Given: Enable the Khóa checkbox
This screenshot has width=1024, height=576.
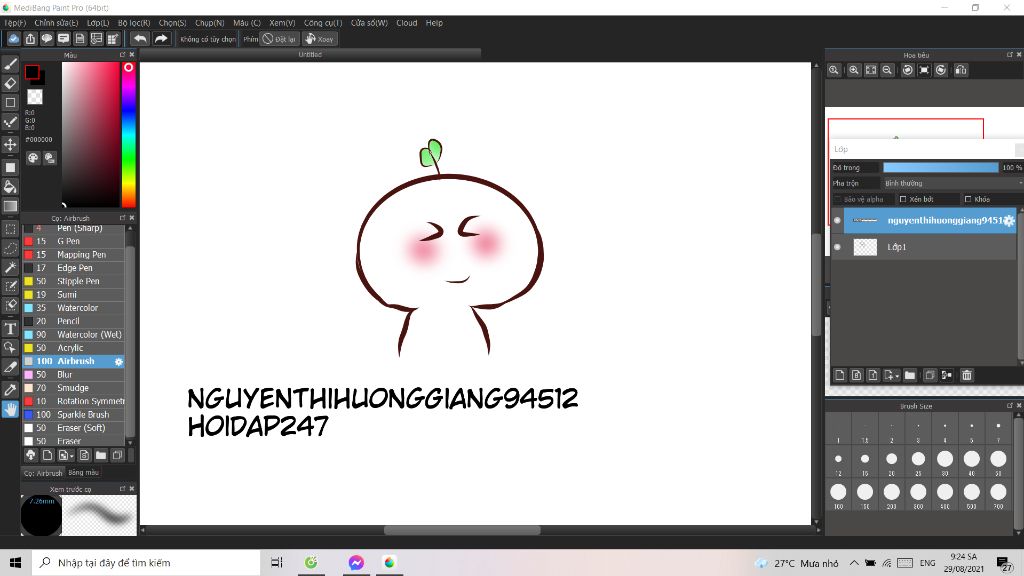Looking at the screenshot, I should click(x=968, y=199).
